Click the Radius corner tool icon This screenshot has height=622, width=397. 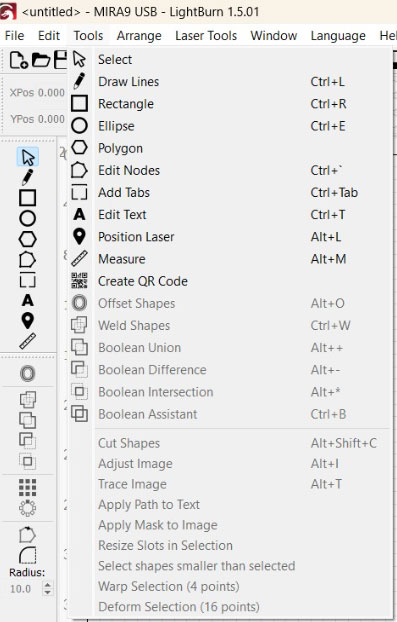pyautogui.click(x=28, y=555)
